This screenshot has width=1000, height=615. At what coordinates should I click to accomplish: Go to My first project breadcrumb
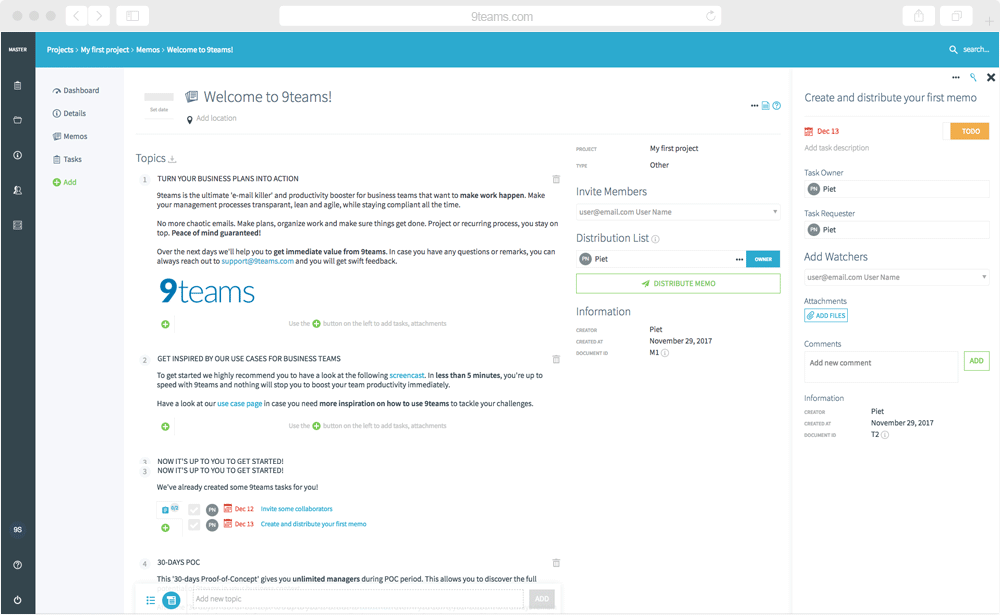pos(105,50)
